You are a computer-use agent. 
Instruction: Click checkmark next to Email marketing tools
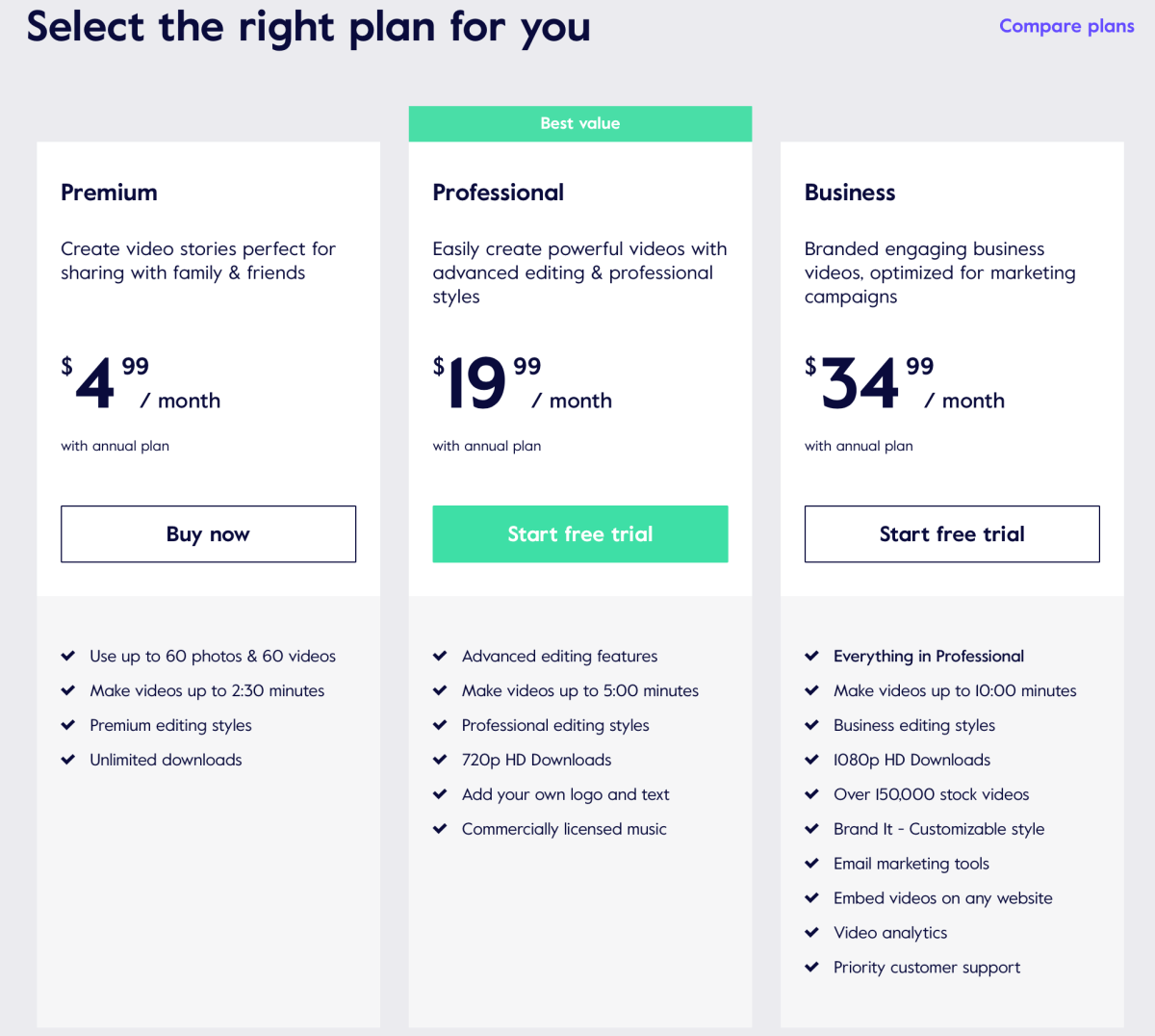click(812, 864)
